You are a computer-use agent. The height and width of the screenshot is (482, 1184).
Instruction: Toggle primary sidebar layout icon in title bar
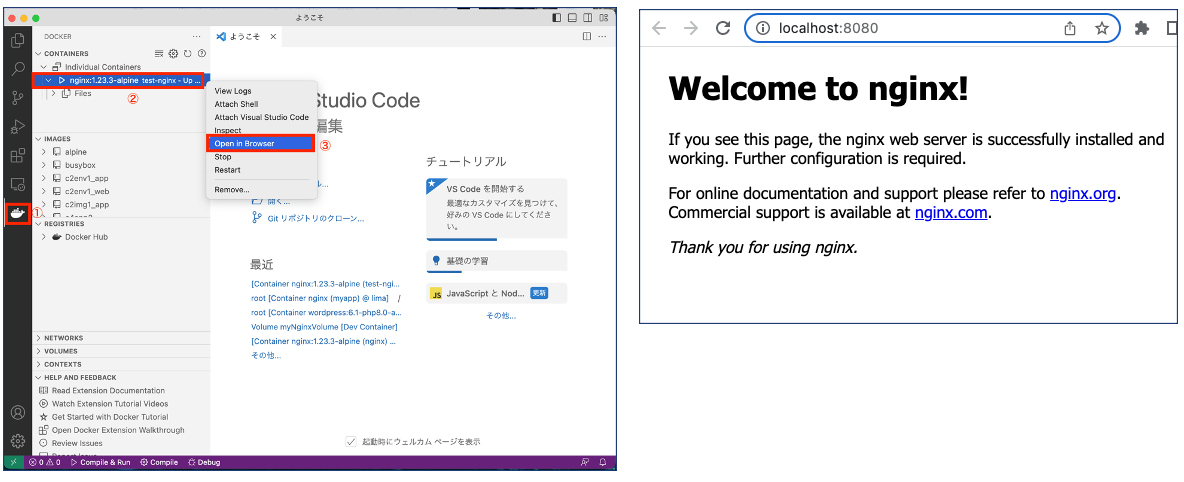(558, 17)
